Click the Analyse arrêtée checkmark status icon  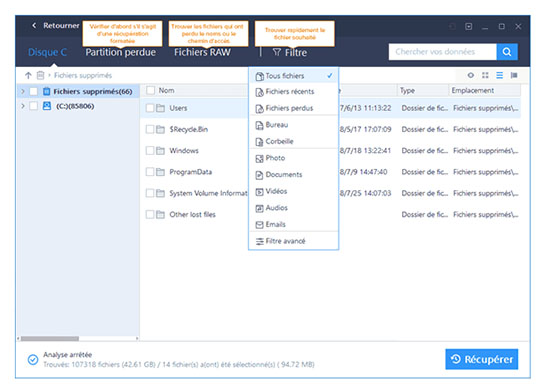click(33, 360)
